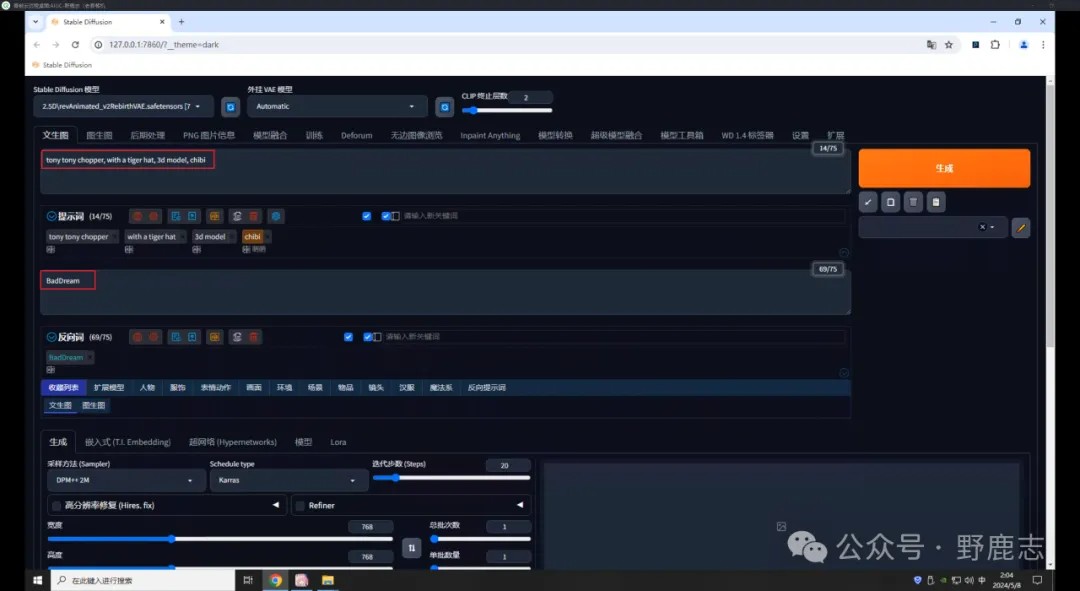This screenshot has width=1080, height=591.
Task: Enable the Refiner checkbox
Action: click(x=300, y=506)
